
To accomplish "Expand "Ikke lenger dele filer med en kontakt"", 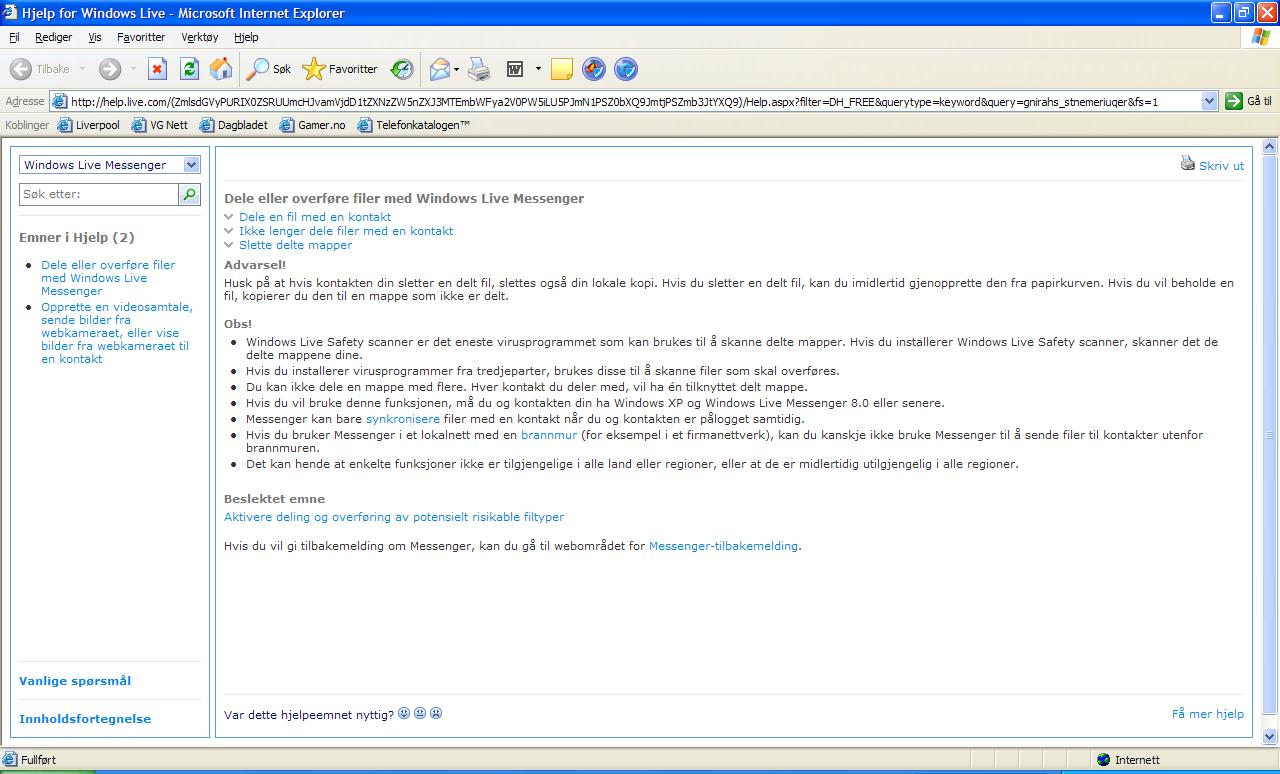I will pyautogui.click(x=346, y=231).
